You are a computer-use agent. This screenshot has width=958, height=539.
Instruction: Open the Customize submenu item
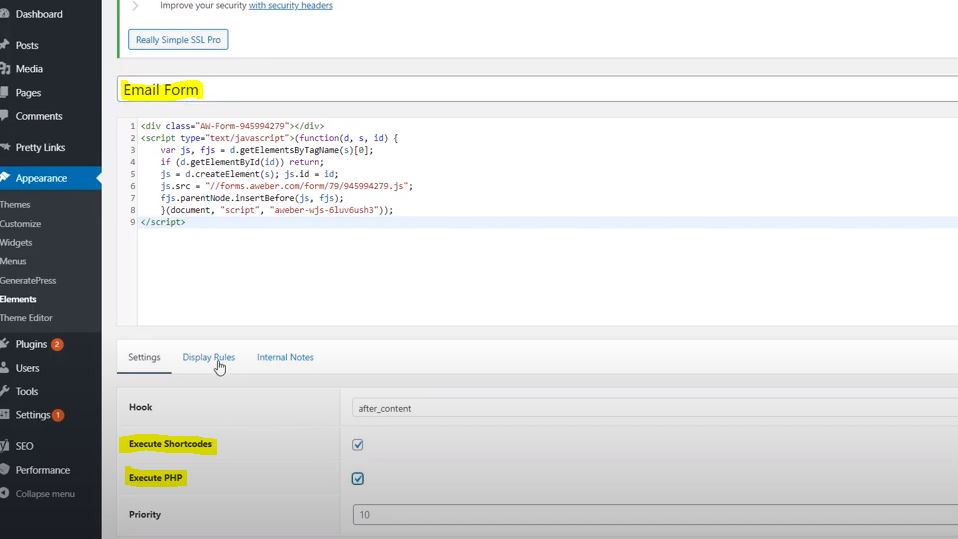pyautogui.click(x=21, y=224)
